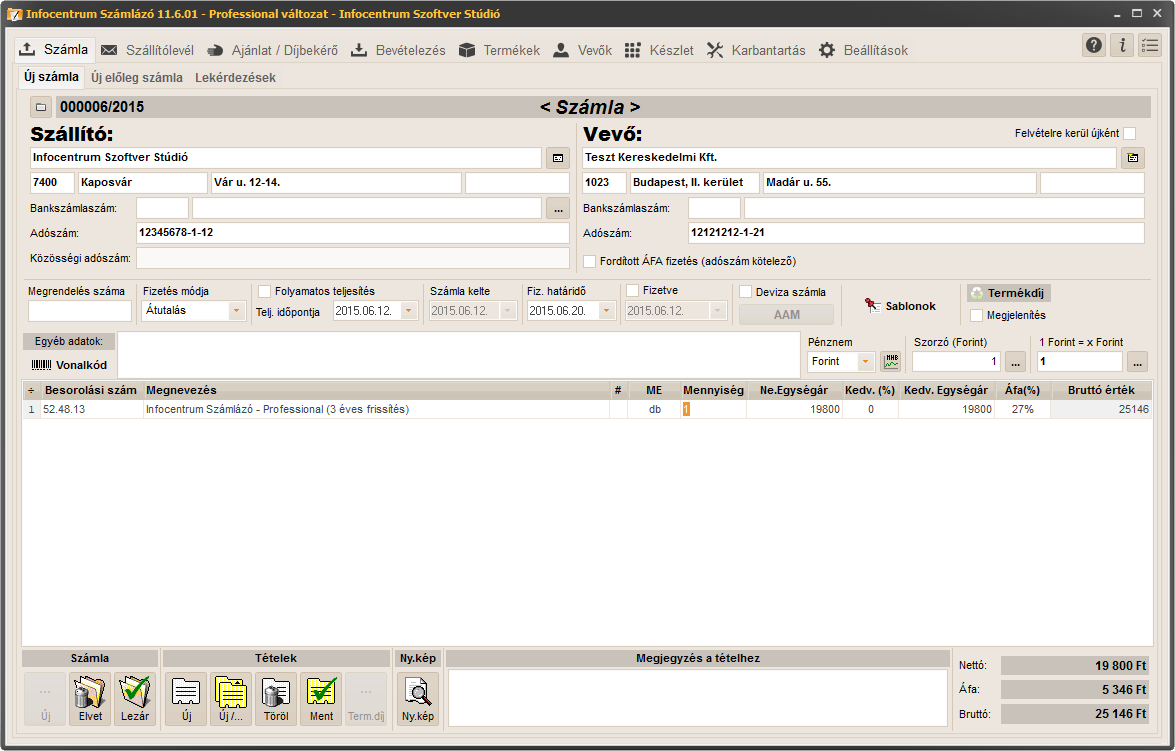
Task: Open the customer lookup icon next to Teszt Kereskedelmi Kft.
Action: coord(1132,158)
